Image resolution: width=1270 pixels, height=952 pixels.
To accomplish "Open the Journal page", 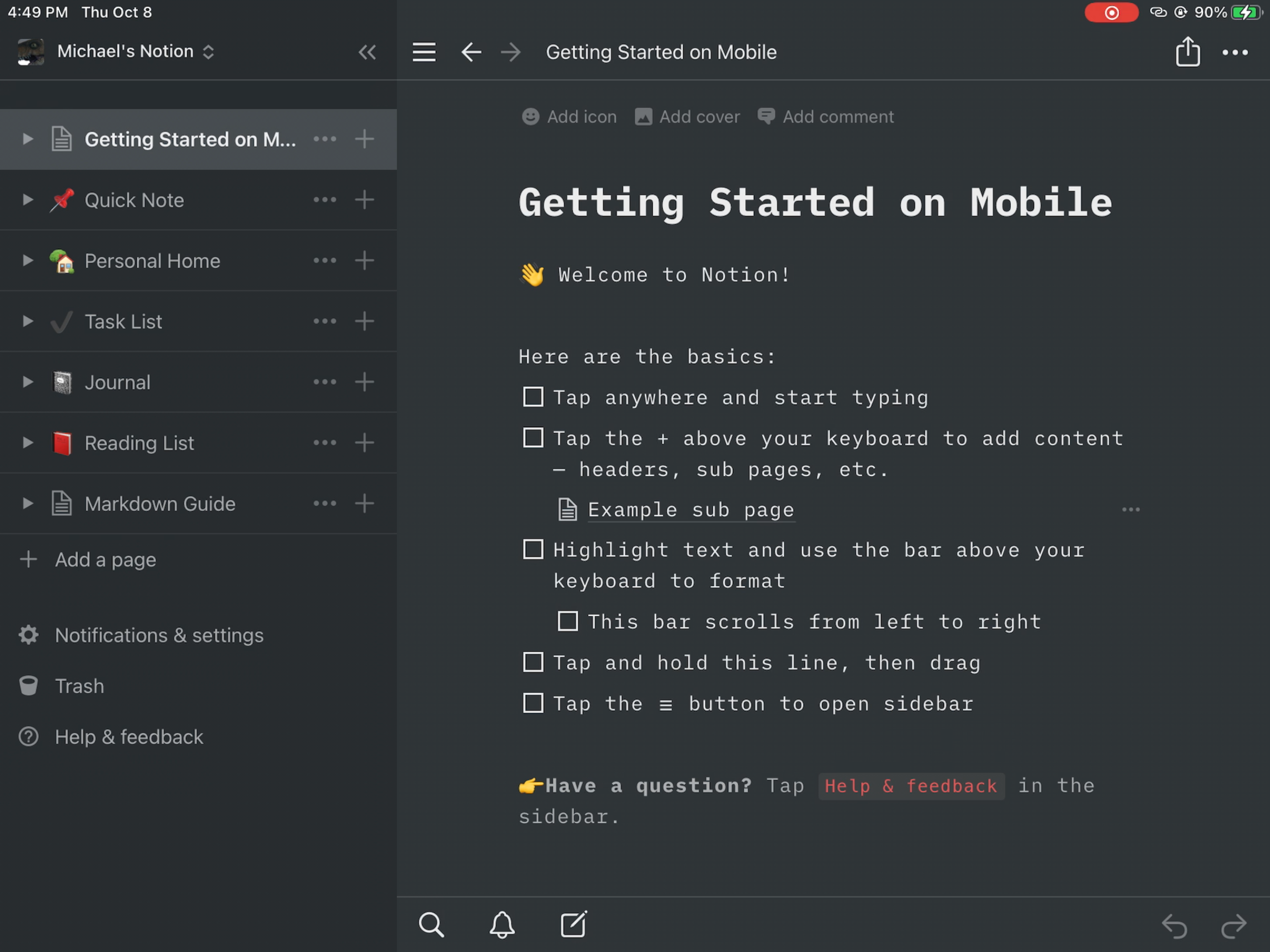I will click(x=117, y=382).
